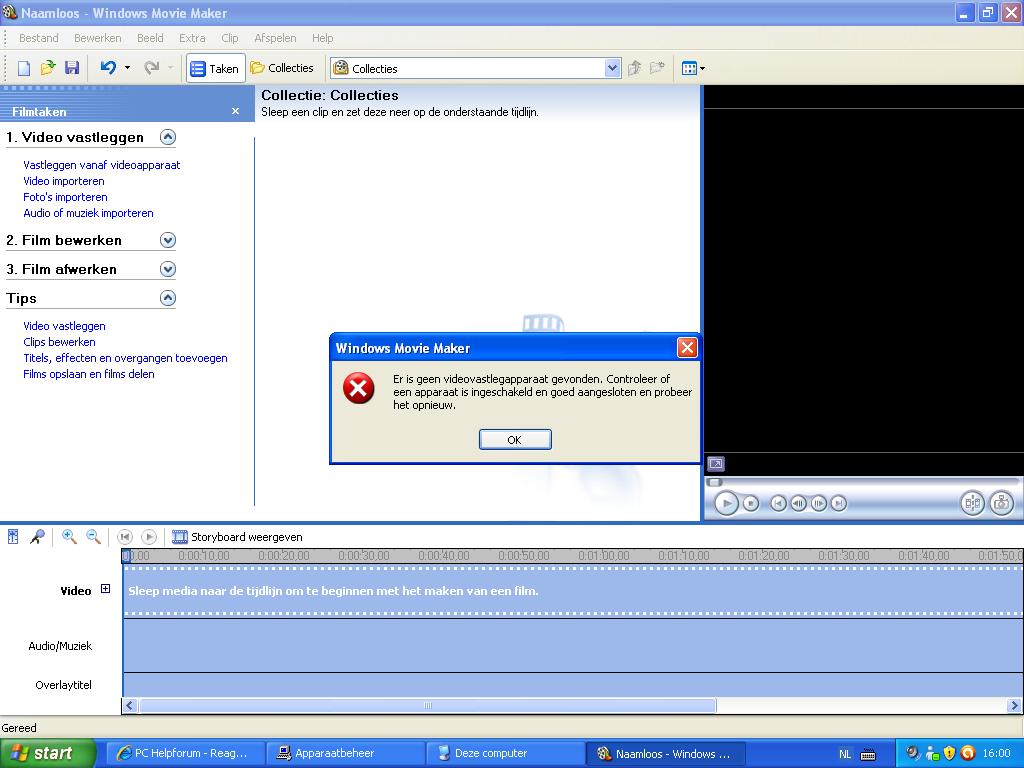Click Audio of muziek importeren link

88,213
